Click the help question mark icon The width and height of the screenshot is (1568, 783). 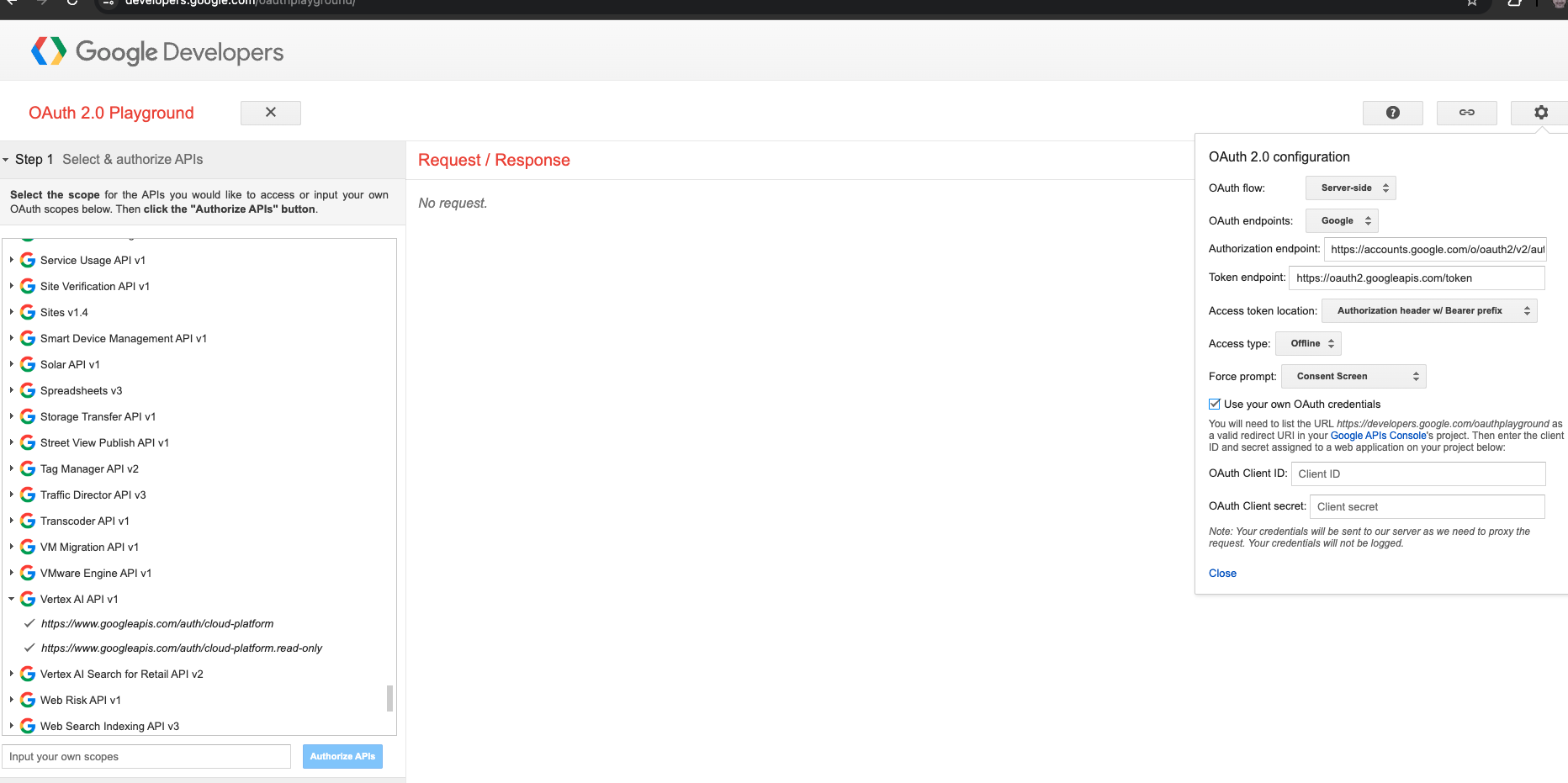click(1392, 113)
